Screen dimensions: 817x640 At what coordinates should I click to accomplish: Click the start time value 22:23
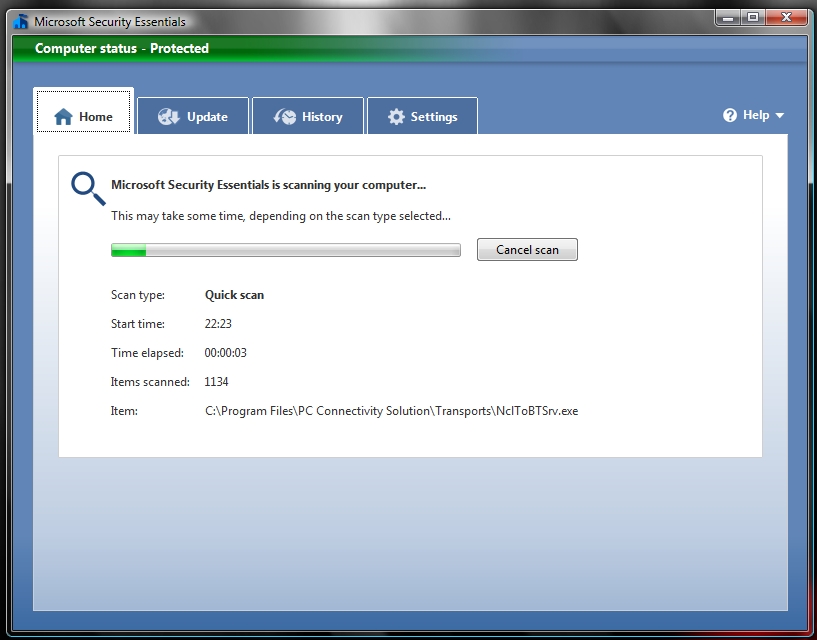tap(218, 324)
